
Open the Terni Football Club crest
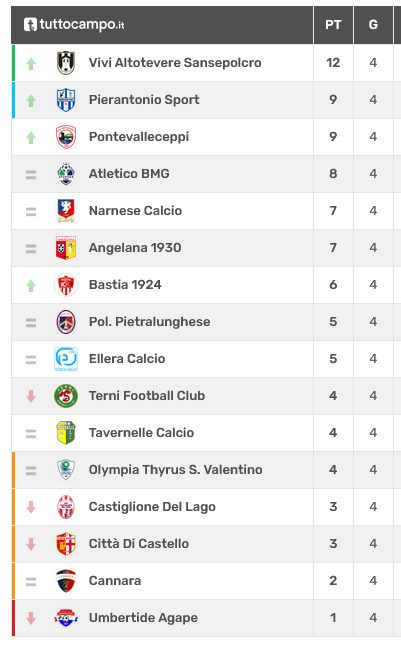point(66,396)
